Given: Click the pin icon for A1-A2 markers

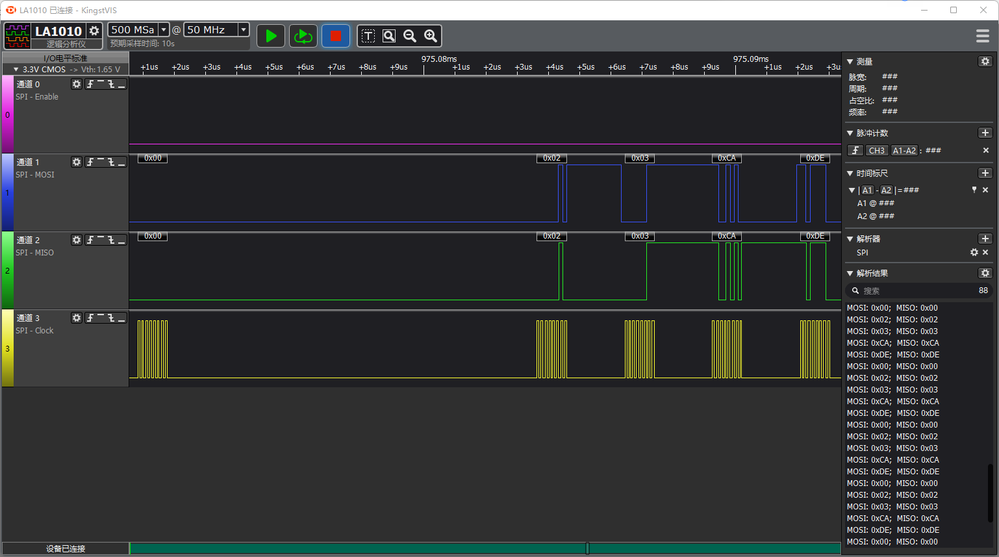Looking at the screenshot, I should (x=974, y=190).
